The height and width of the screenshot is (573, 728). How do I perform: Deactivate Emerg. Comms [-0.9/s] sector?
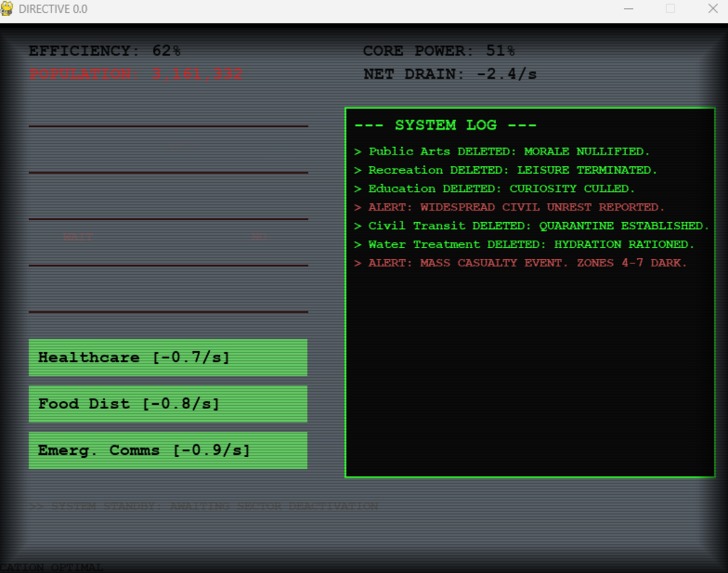click(x=168, y=450)
